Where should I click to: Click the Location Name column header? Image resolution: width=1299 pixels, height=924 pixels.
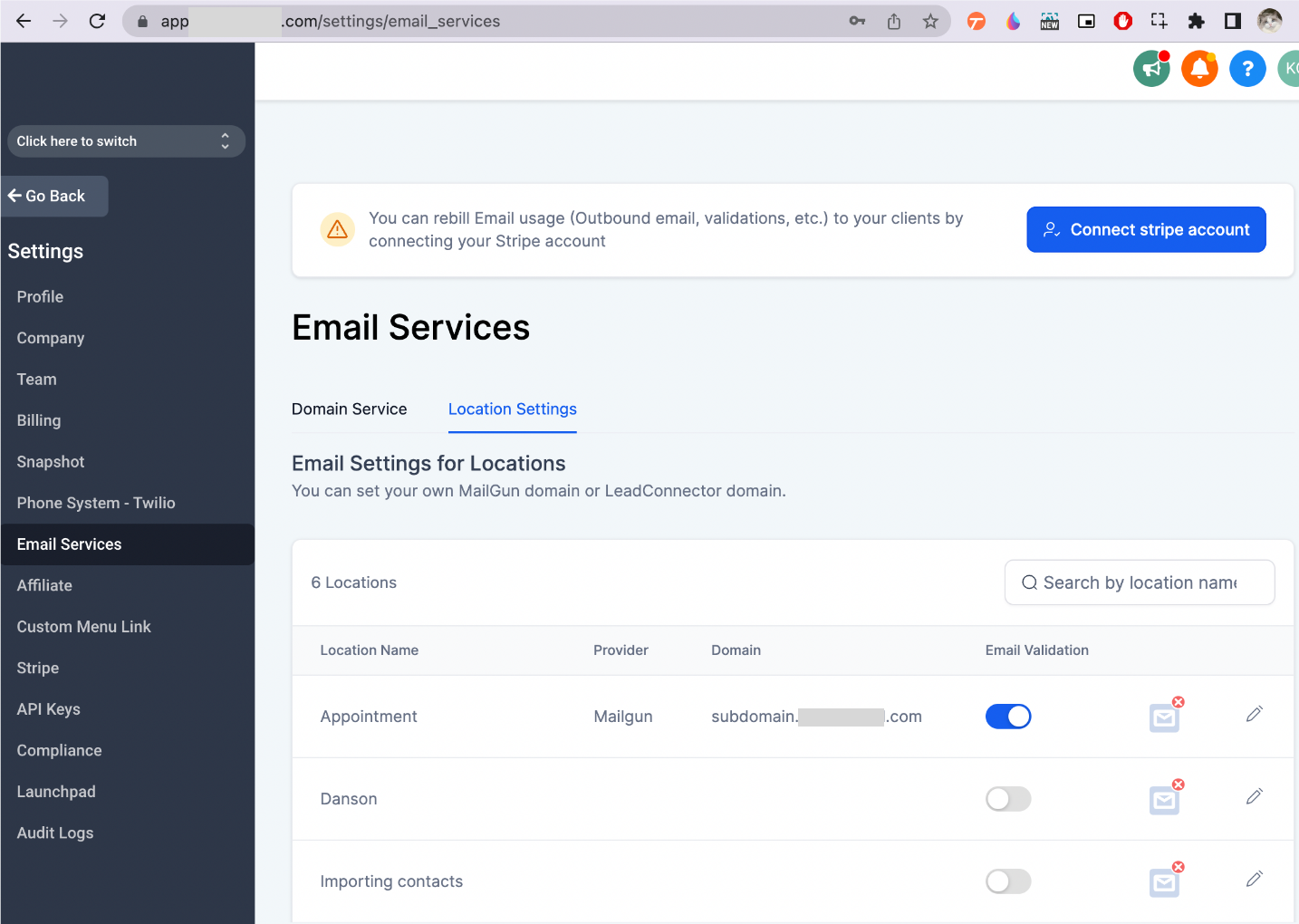pos(370,650)
